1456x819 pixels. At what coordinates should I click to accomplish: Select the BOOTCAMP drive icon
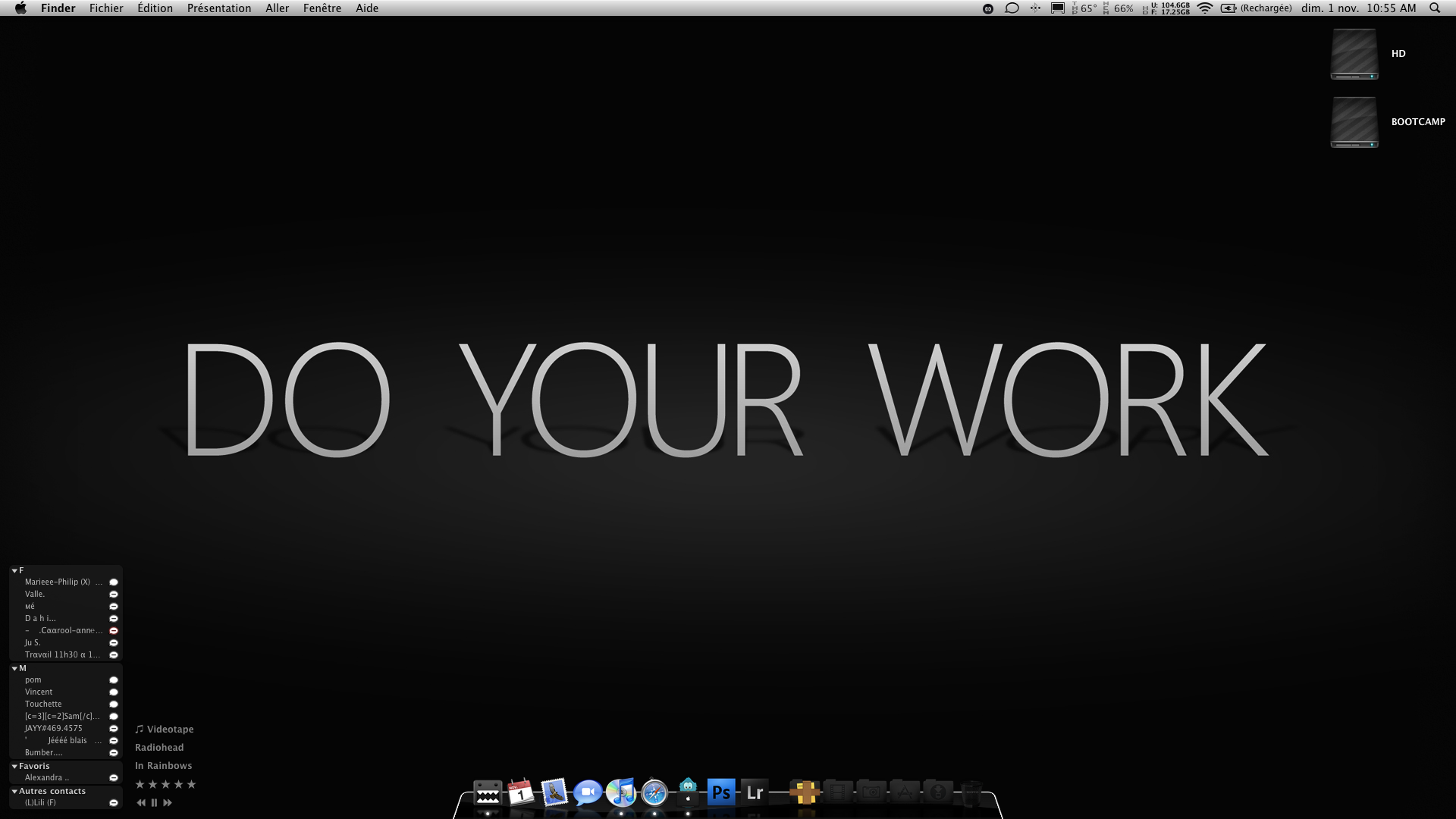(x=1354, y=122)
